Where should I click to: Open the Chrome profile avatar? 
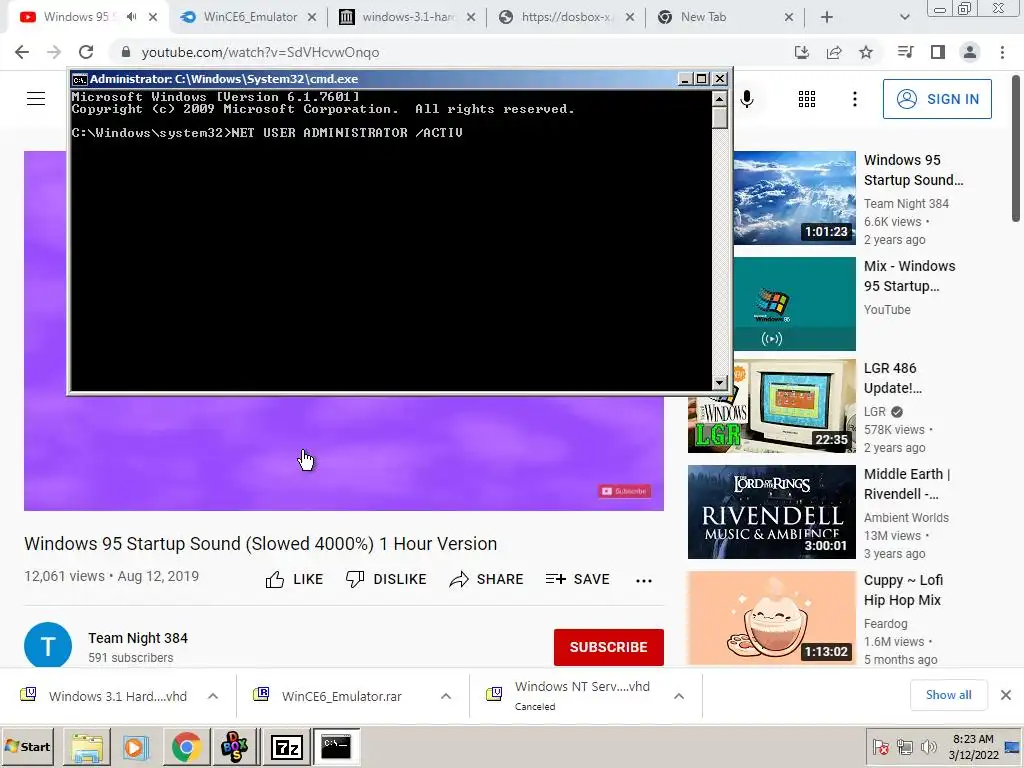tap(970, 52)
